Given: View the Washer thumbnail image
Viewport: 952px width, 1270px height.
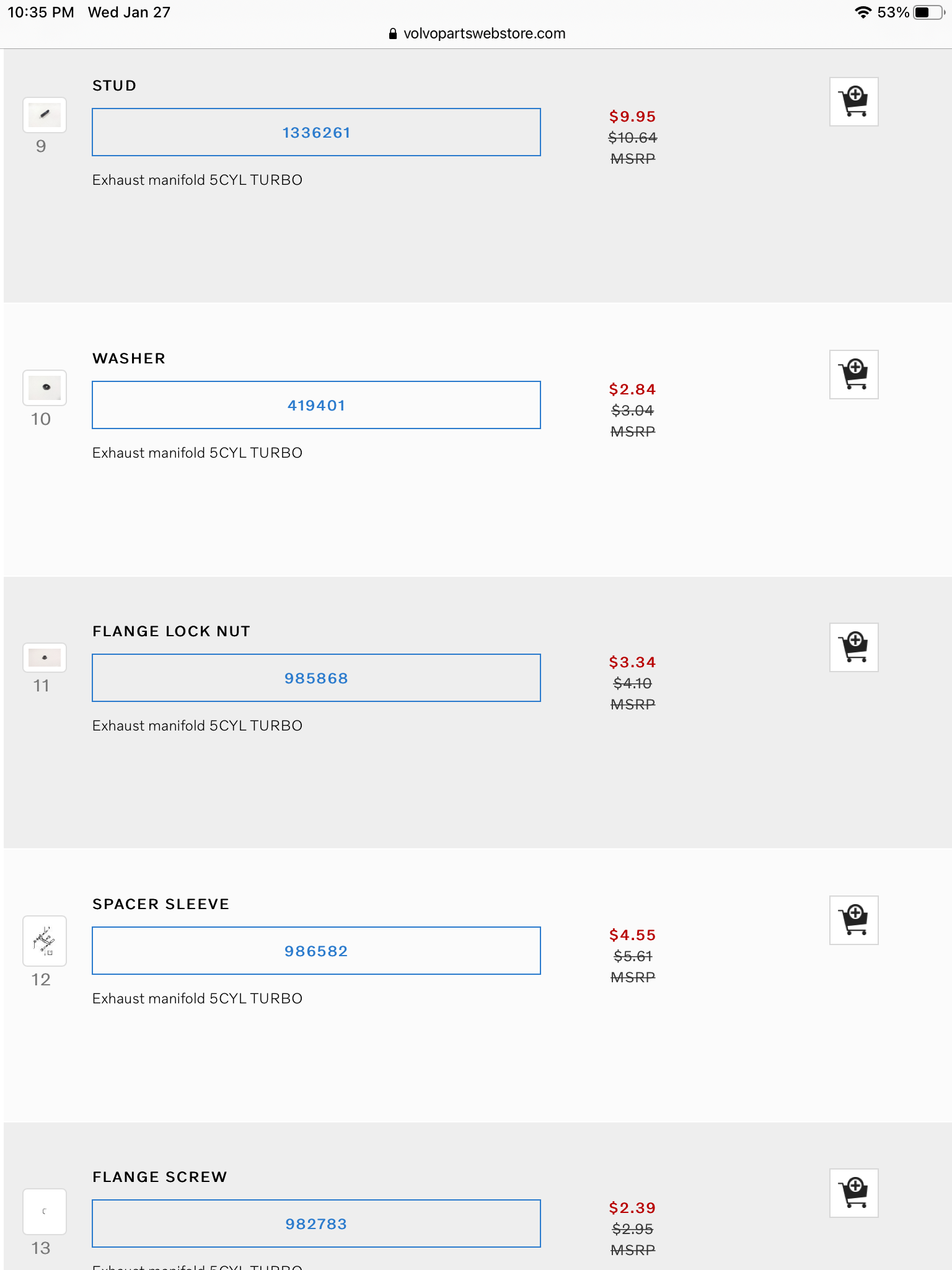Looking at the screenshot, I should coord(45,388).
